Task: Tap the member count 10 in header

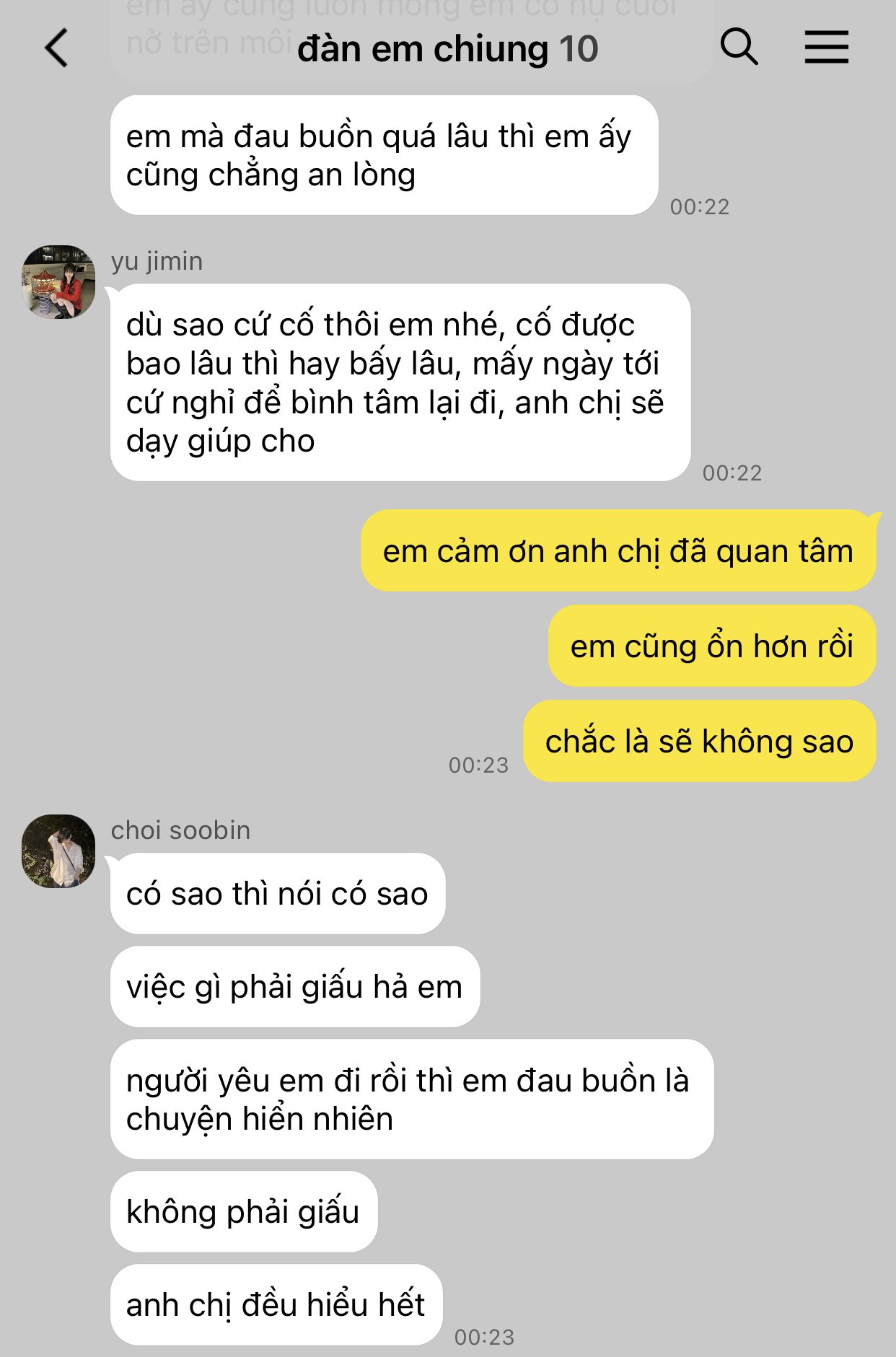Action: (x=579, y=49)
